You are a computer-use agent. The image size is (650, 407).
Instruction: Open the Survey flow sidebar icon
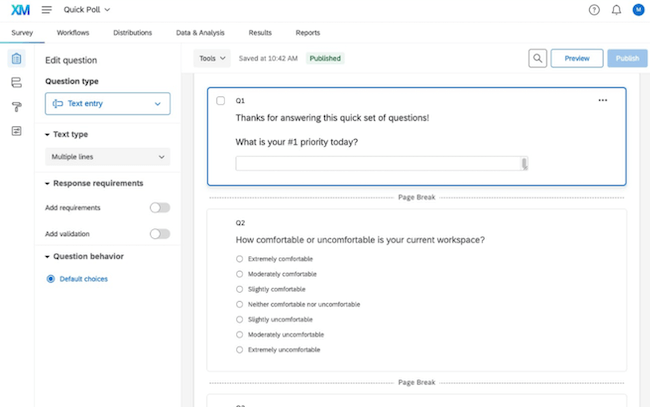(17, 82)
